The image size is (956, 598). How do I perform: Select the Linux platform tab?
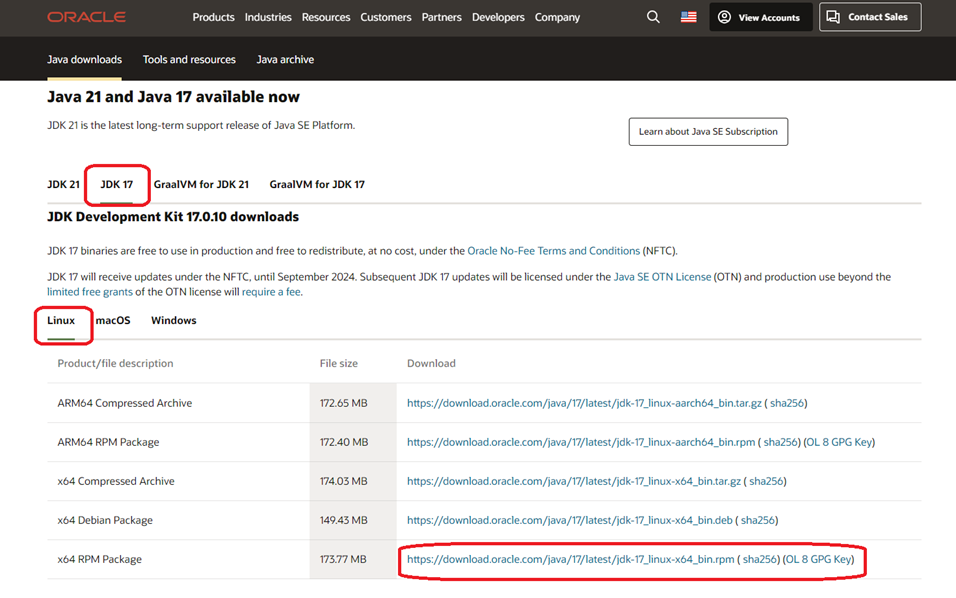pyautogui.click(x=61, y=321)
